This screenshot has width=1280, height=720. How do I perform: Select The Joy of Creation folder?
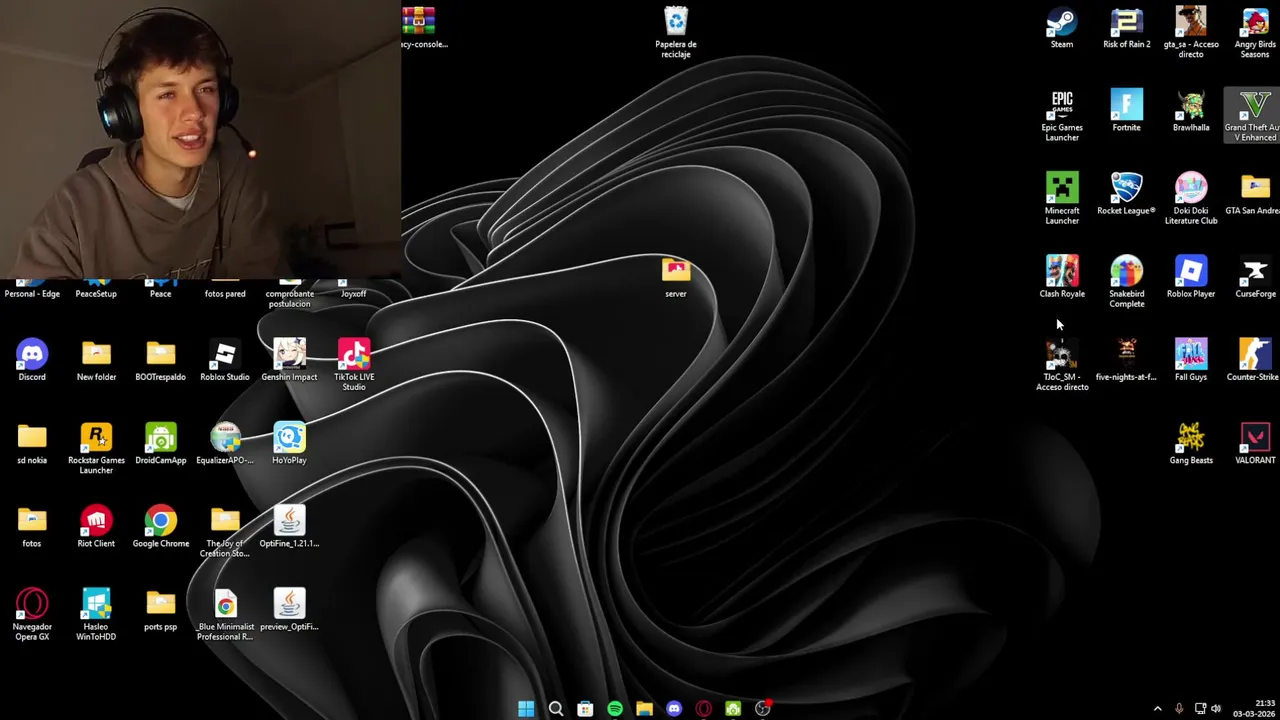tap(225, 531)
